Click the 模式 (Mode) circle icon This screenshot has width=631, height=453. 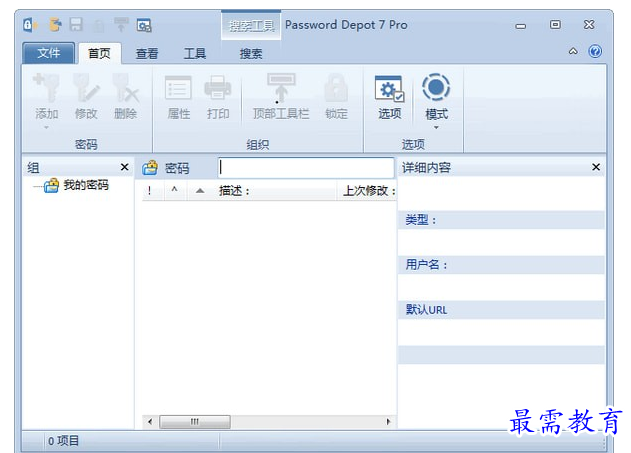436,87
